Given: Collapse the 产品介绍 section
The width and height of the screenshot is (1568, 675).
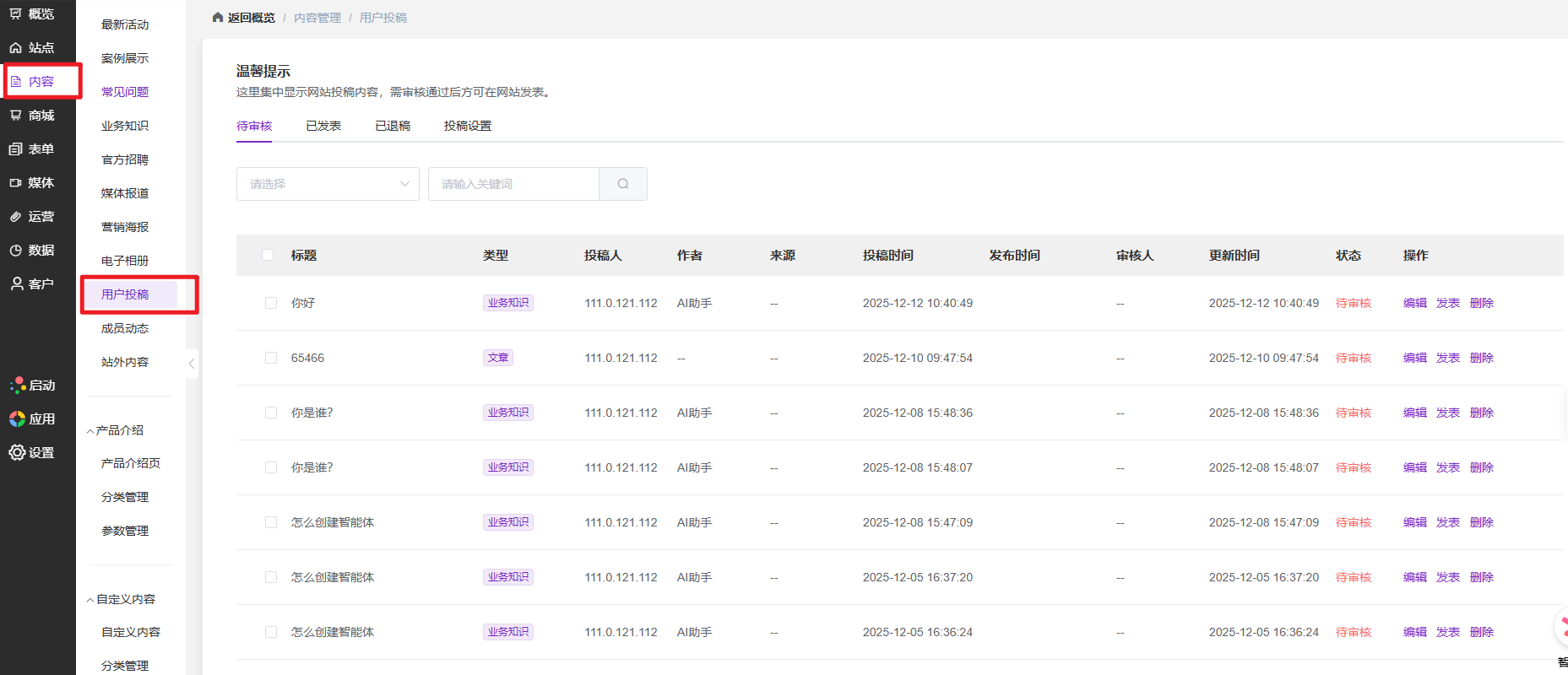Looking at the screenshot, I should point(90,431).
